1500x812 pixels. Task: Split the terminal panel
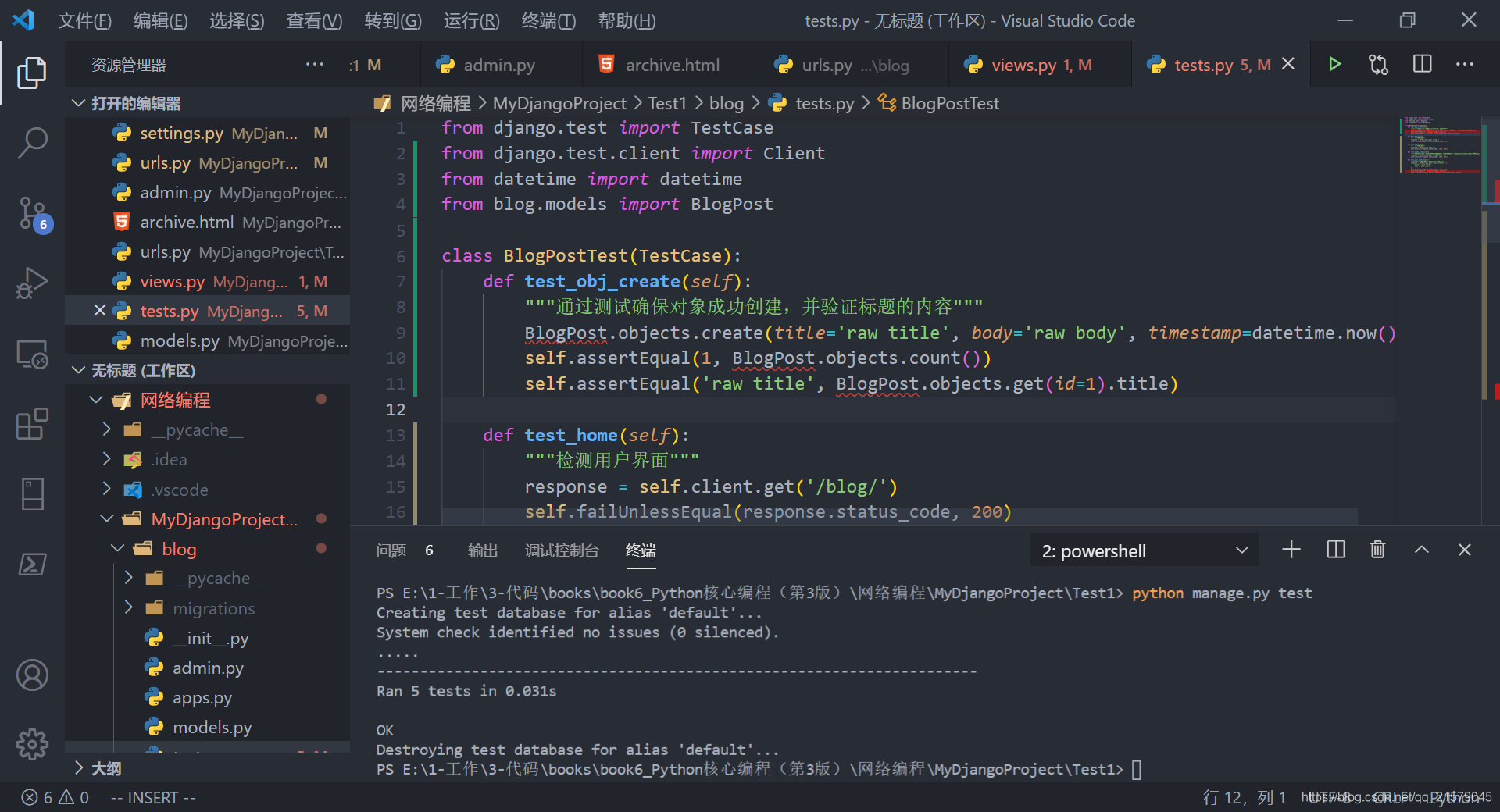pyautogui.click(x=1336, y=550)
